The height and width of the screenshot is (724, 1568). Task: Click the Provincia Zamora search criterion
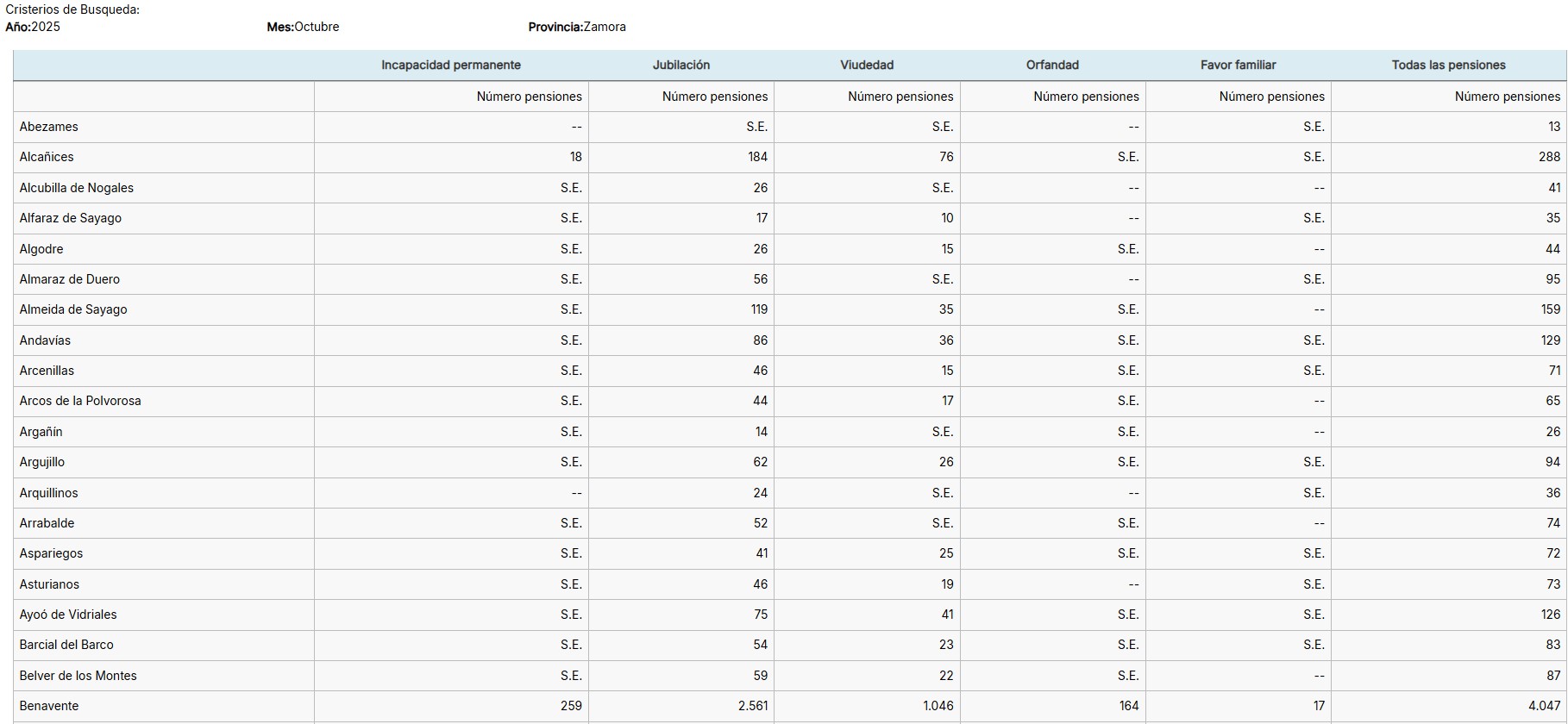click(x=577, y=27)
